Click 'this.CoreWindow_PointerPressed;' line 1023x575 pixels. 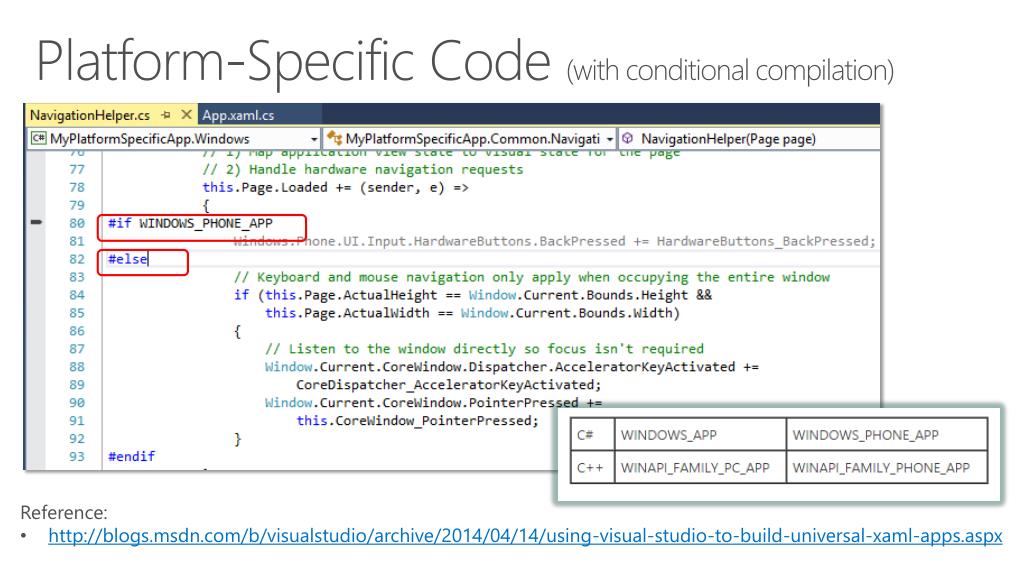click(418, 421)
